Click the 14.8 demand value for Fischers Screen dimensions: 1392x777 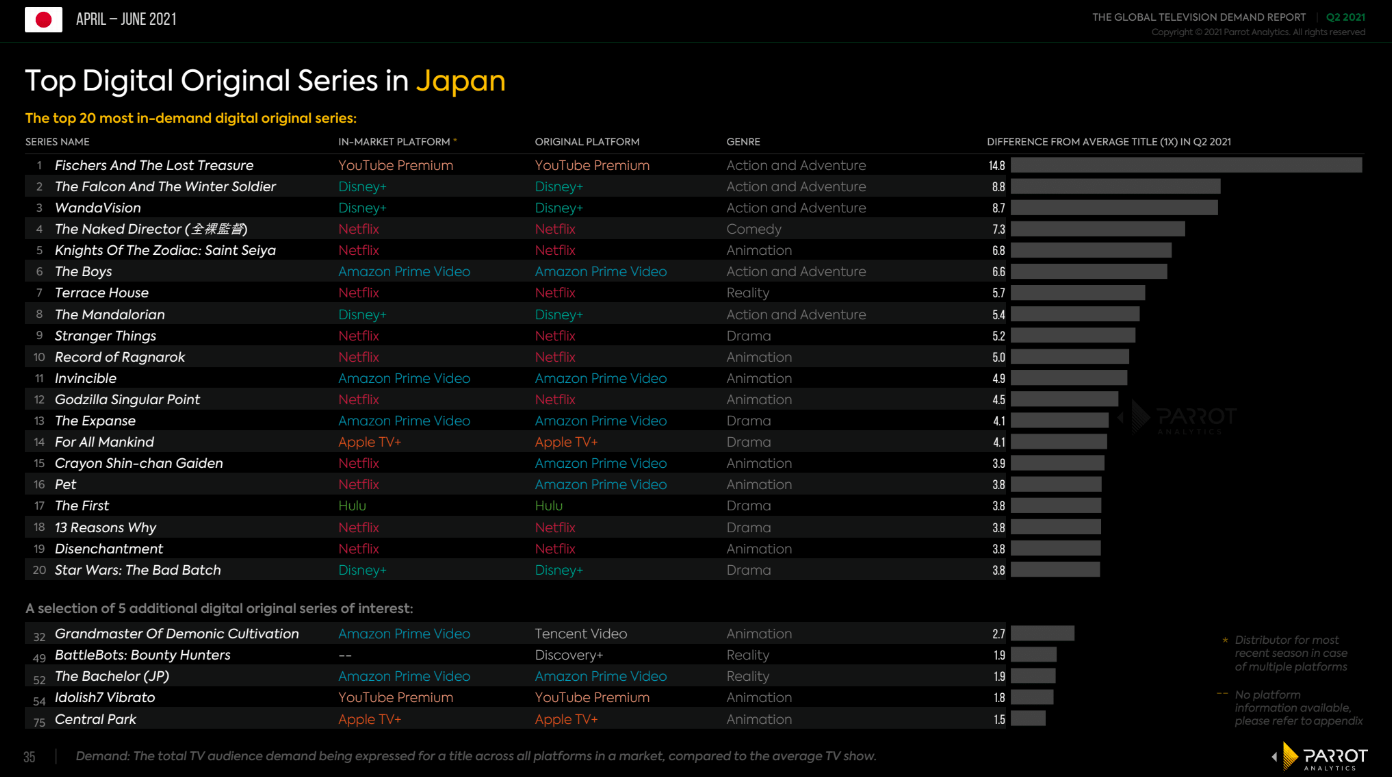coord(996,165)
